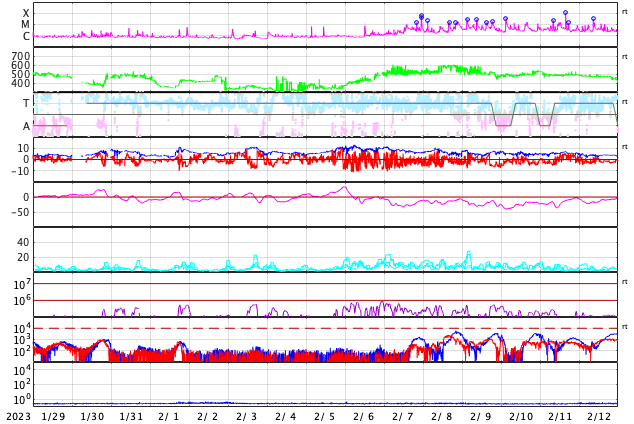Image resolution: width=634 pixels, height=424 pixels.
Task: Select the 1/30 date label
Action: pyautogui.click(x=92, y=417)
